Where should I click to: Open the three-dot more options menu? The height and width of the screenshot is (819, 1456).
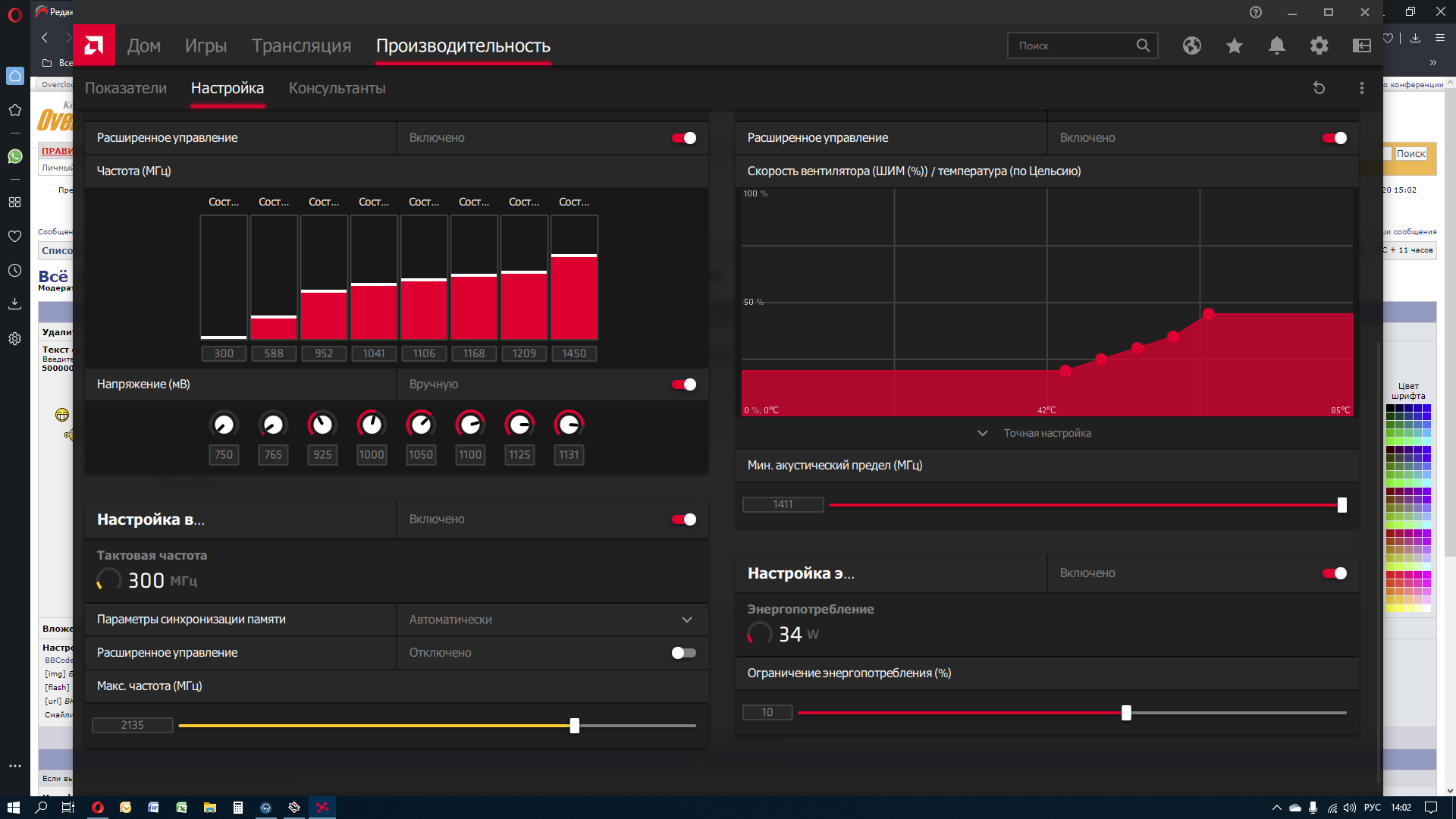click(1361, 88)
